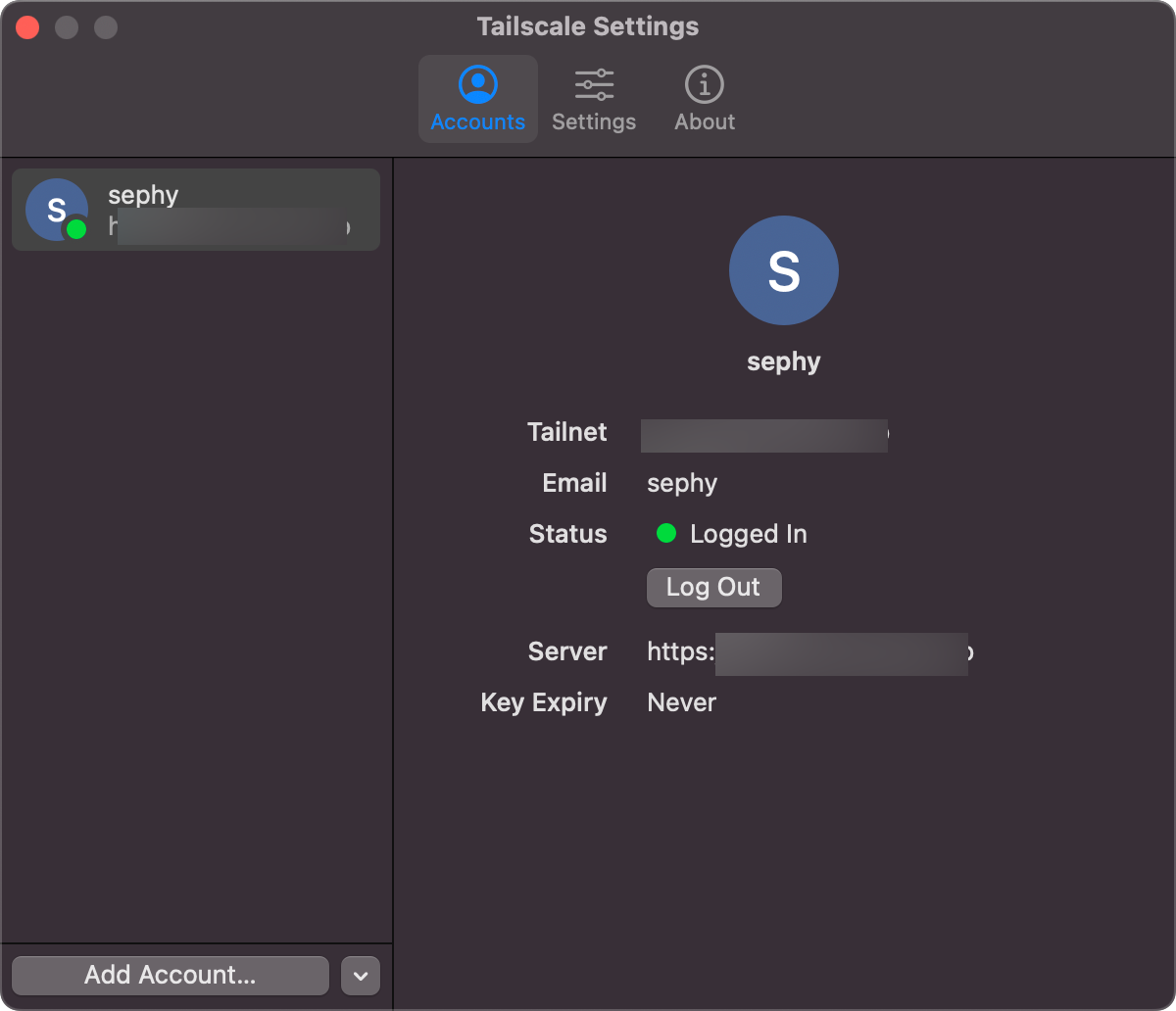Click the Tailnet label
This screenshot has height=1011, width=1176.
pos(567,432)
